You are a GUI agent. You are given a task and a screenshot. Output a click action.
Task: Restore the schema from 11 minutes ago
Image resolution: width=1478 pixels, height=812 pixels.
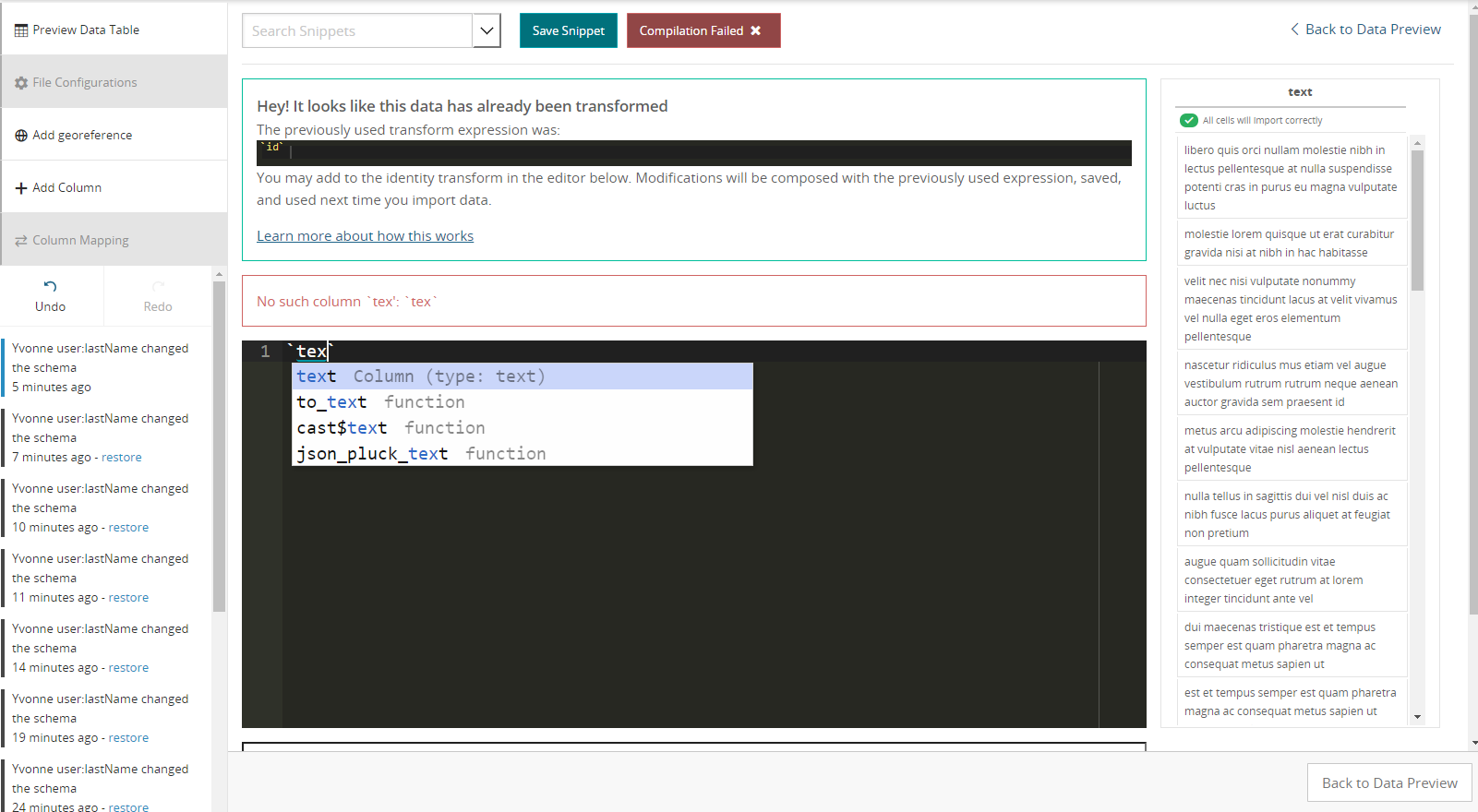(x=128, y=598)
